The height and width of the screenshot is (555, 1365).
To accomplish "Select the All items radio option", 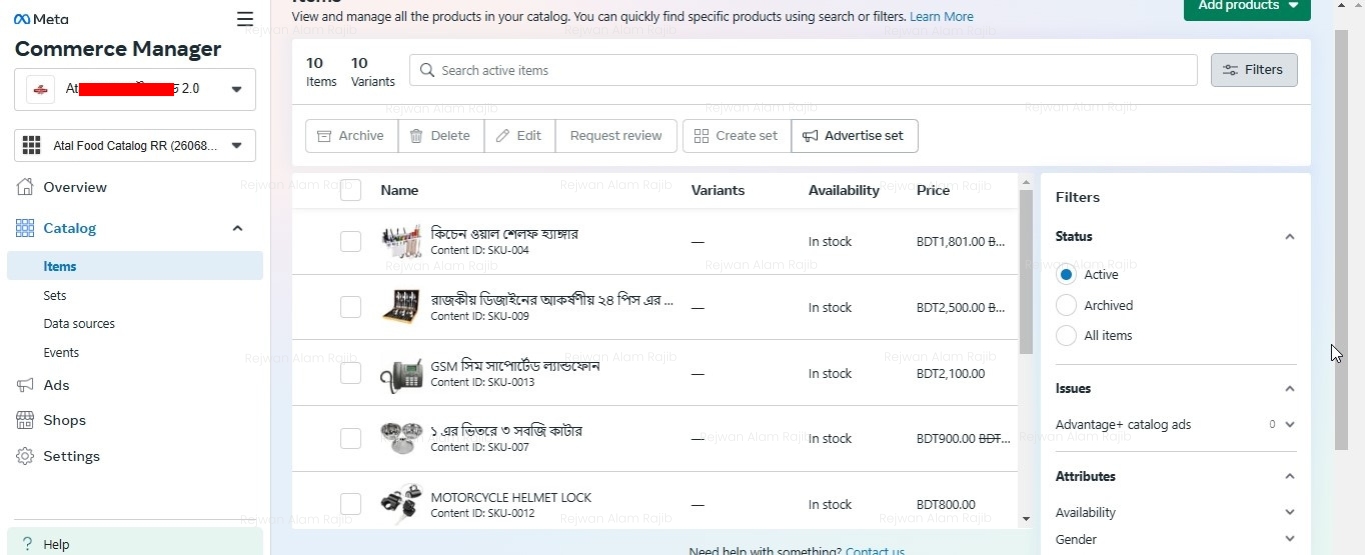I will [x=1066, y=335].
